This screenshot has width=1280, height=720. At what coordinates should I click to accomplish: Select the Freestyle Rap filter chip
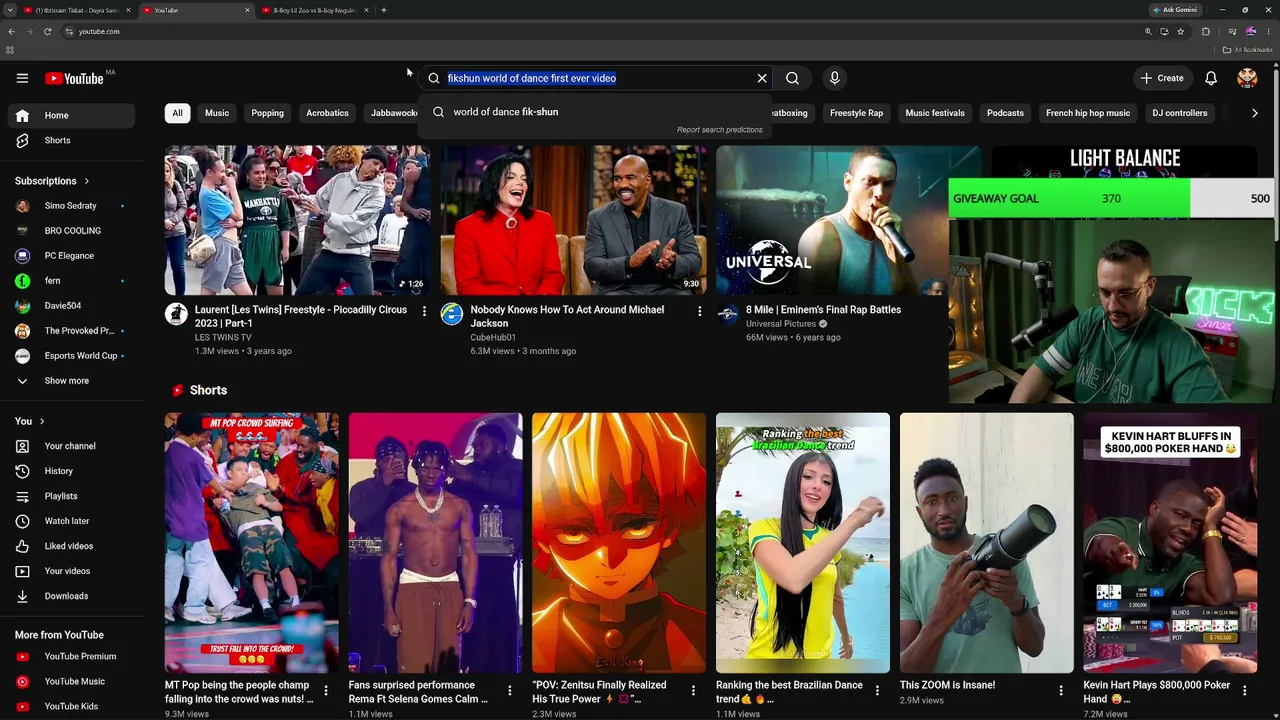856,113
